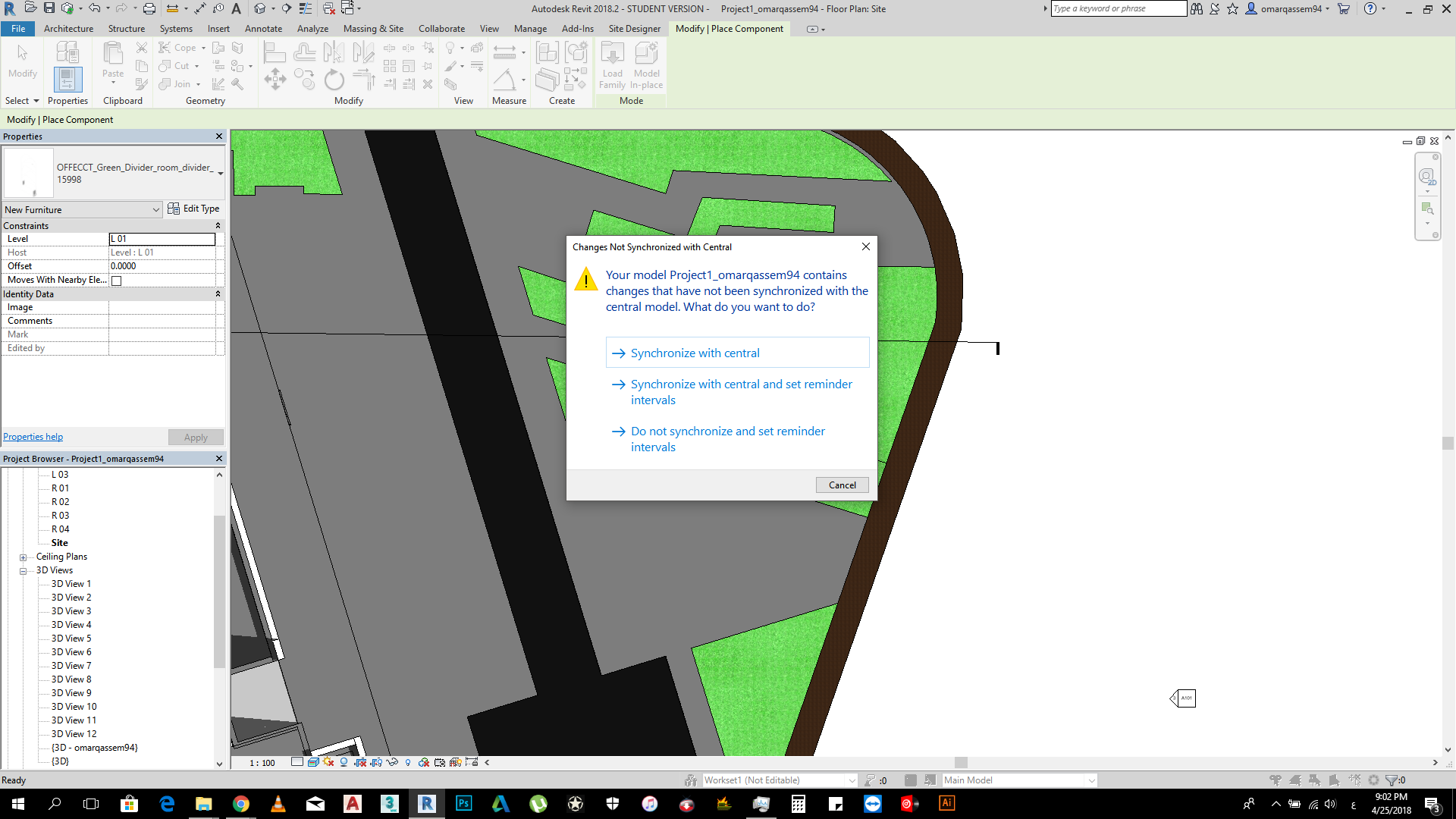The width and height of the screenshot is (1456, 819).
Task: Open the Collaborate ribbon tab
Action: (x=441, y=29)
